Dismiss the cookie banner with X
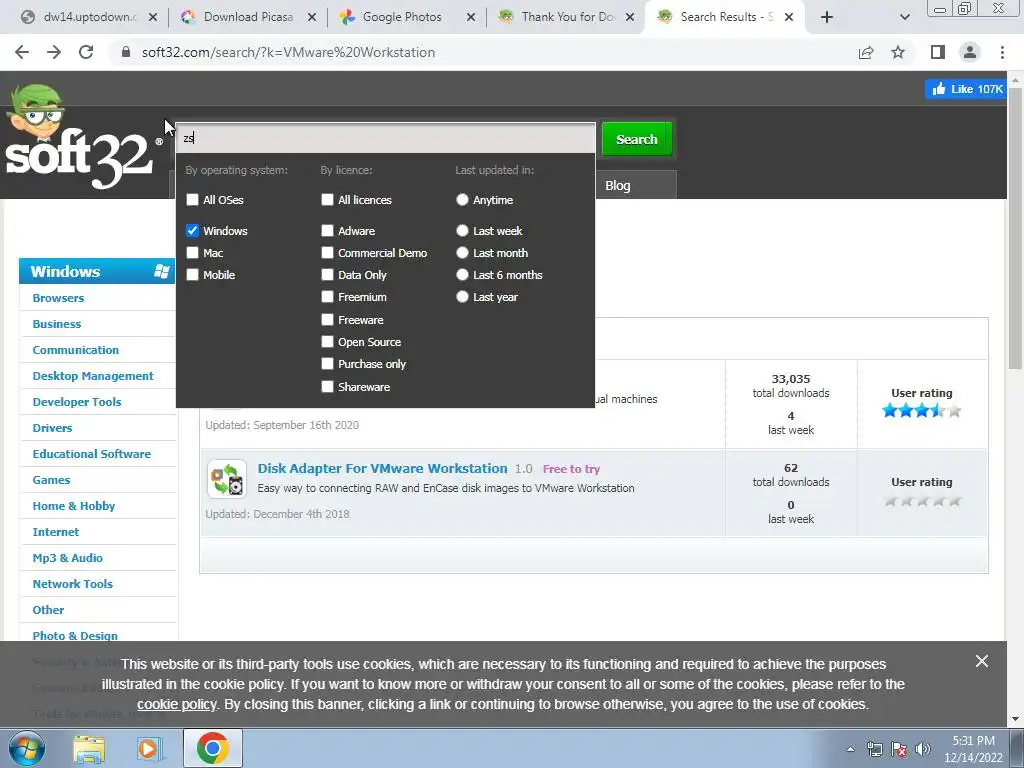The width and height of the screenshot is (1024, 768). click(x=982, y=661)
